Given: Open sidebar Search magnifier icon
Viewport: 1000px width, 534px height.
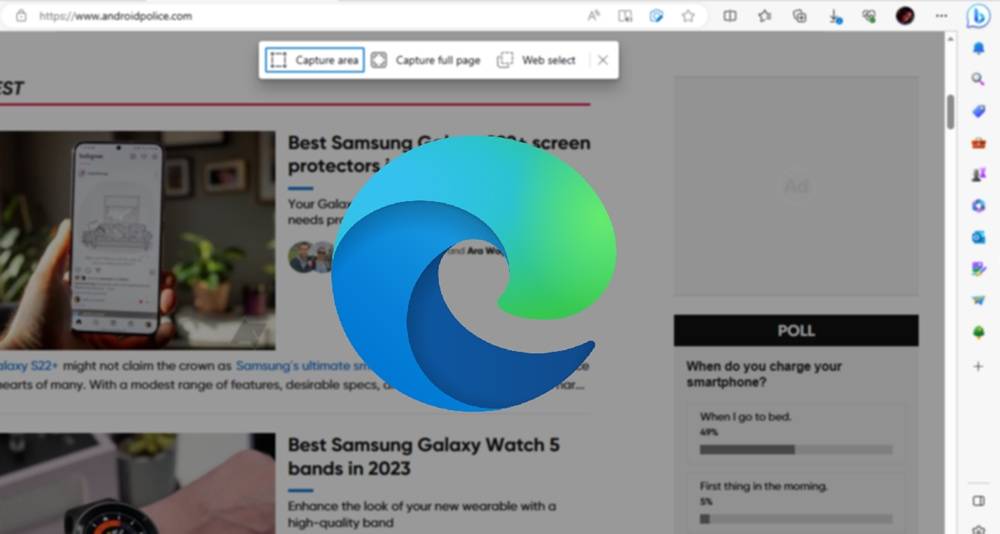Looking at the screenshot, I should click(978, 79).
